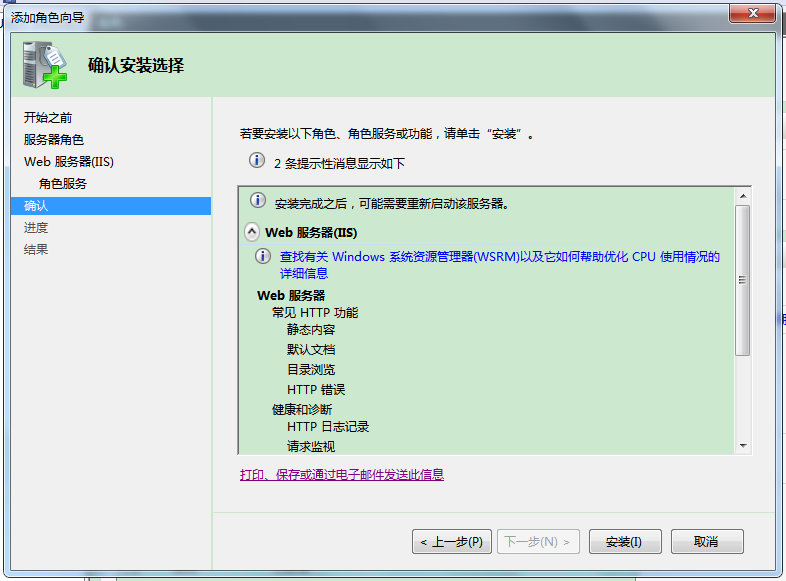Image resolution: width=786 pixels, height=581 pixels.
Task: Click the 请求监视 entry
Action: [x=311, y=446]
